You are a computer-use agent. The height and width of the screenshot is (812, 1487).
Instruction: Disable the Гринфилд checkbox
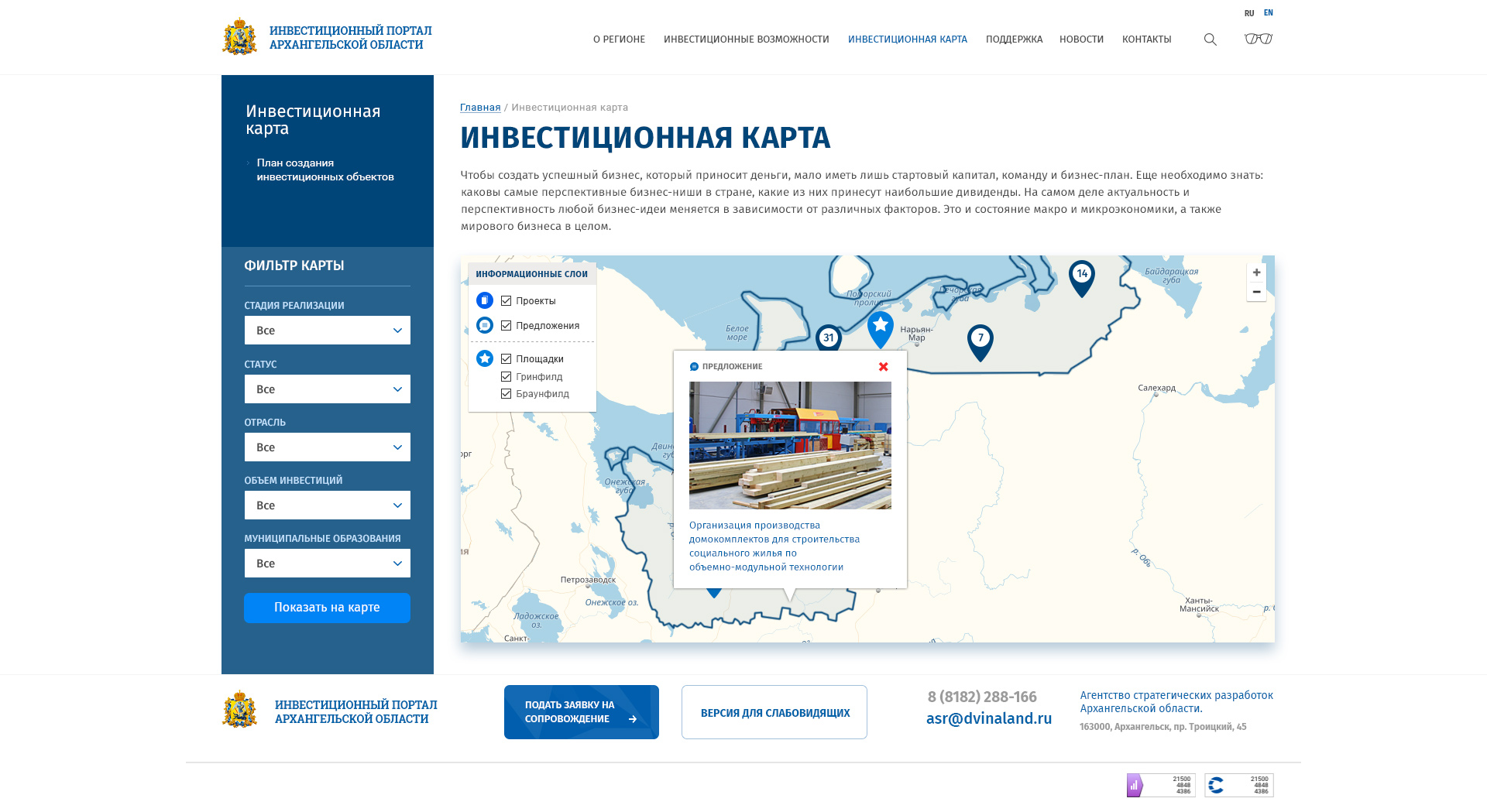coord(506,377)
